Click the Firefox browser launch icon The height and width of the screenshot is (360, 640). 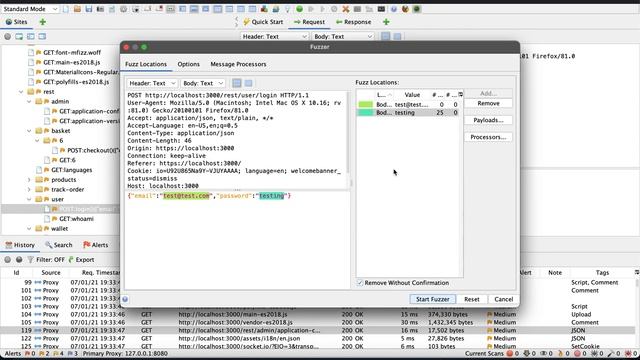tap(405, 9)
